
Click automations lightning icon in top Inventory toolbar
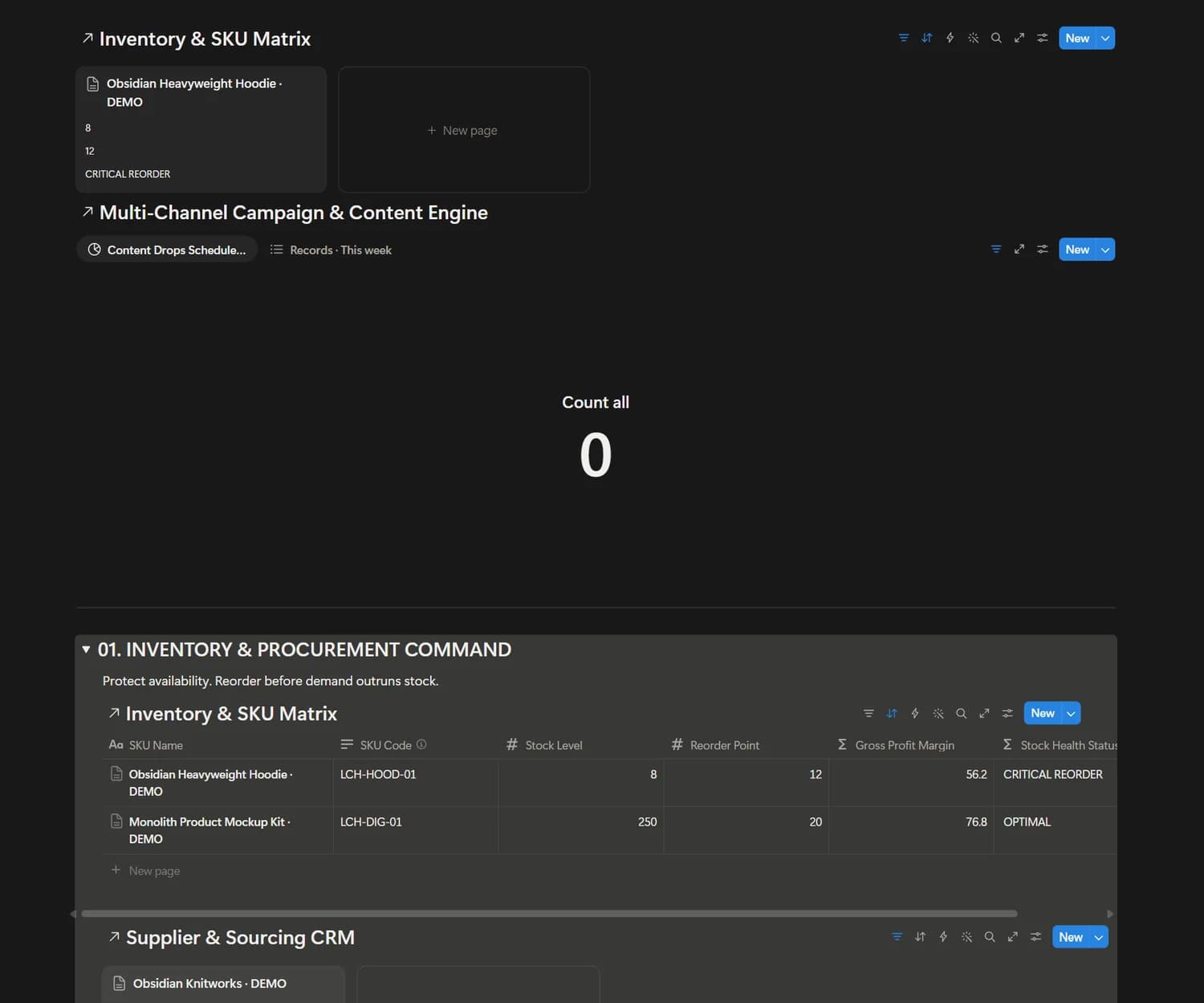pyautogui.click(x=950, y=38)
